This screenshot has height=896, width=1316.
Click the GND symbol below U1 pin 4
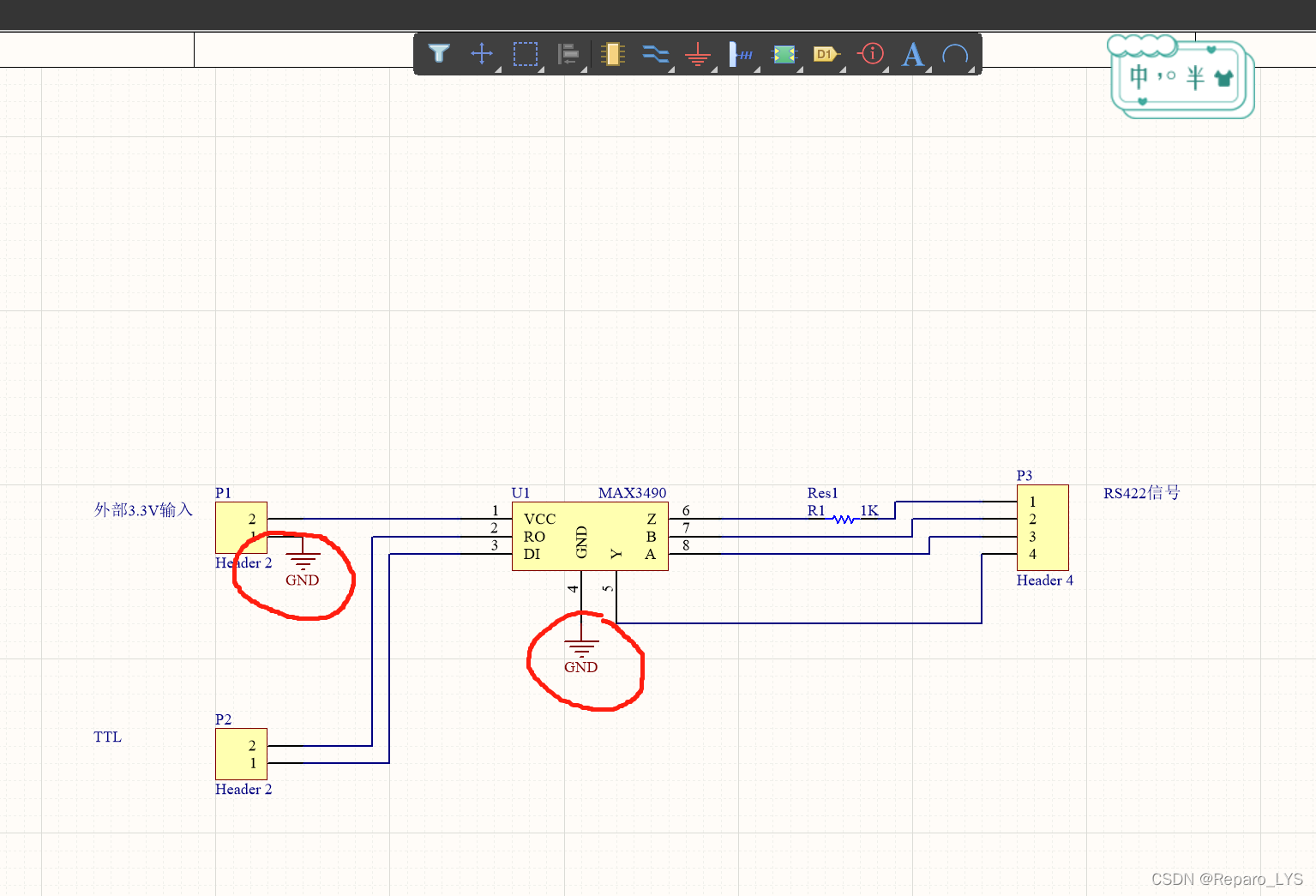(580, 650)
